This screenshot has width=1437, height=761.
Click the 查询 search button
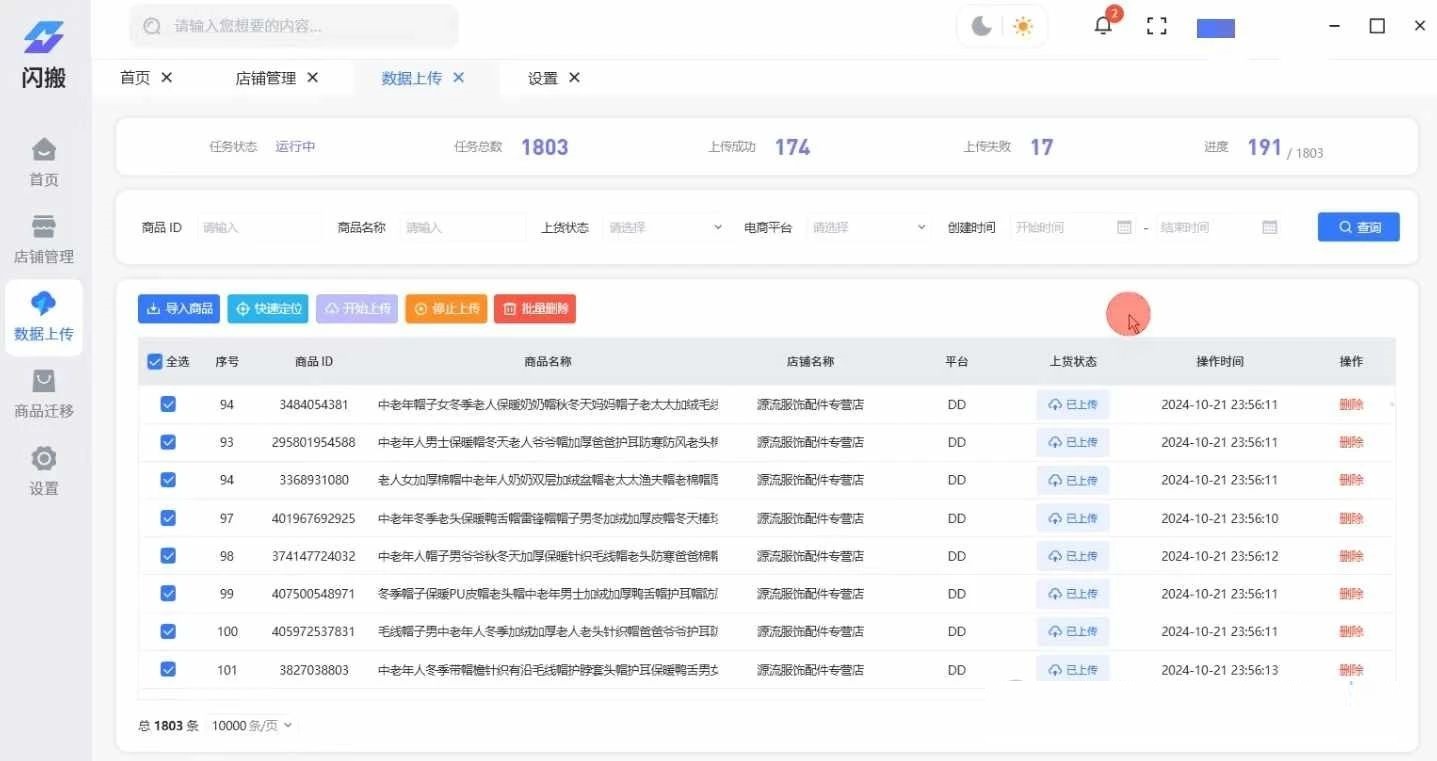pyautogui.click(x=1358, y=227)
